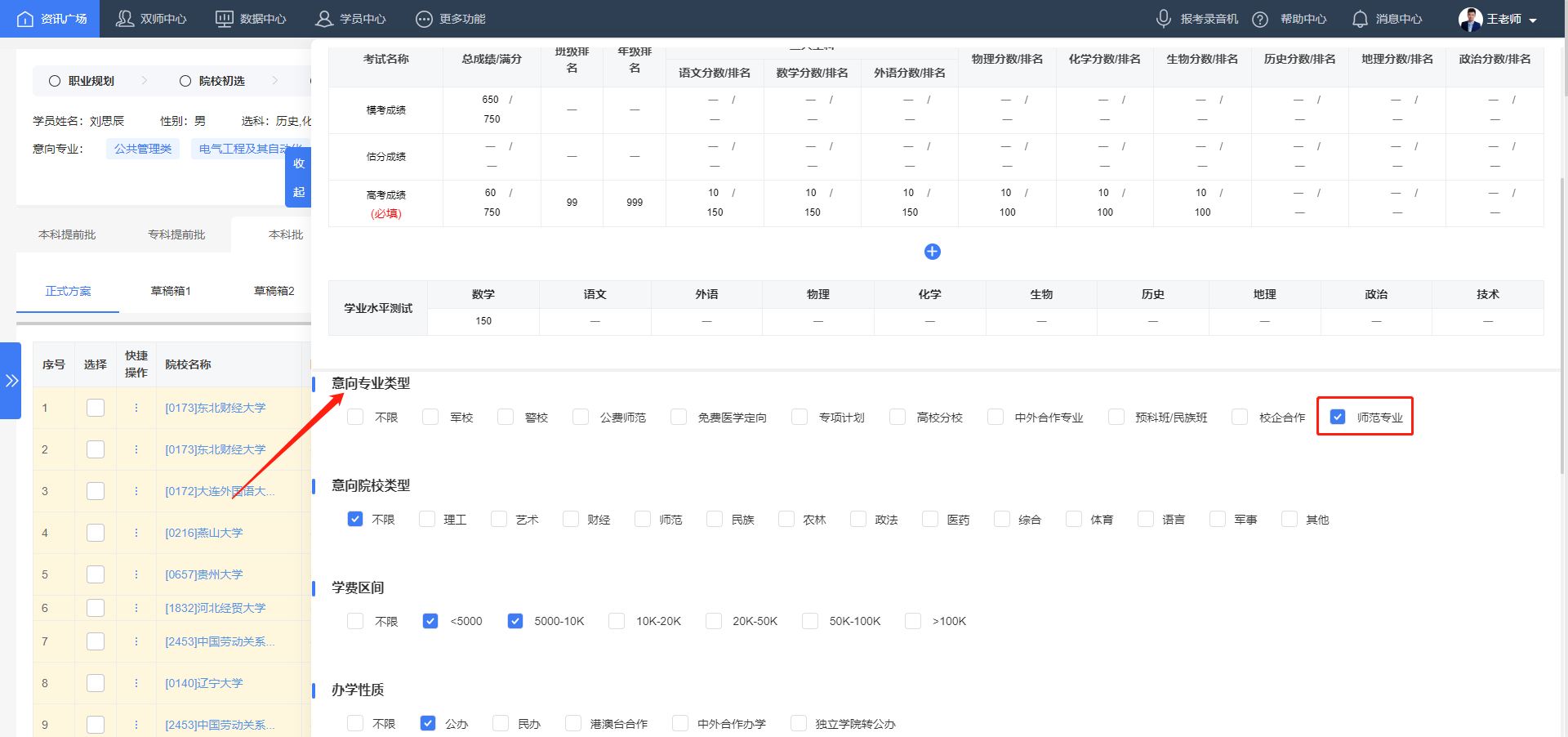Image resolution: width=1568 pixels, height=737 pixels.
Task: Open the 帮助中心 question-mark icon
Action: click(1259, 18)
